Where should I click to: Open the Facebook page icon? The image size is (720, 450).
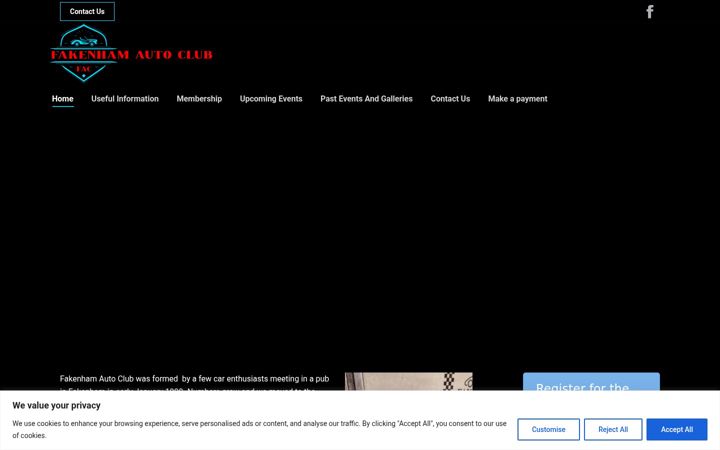[649, 11]
